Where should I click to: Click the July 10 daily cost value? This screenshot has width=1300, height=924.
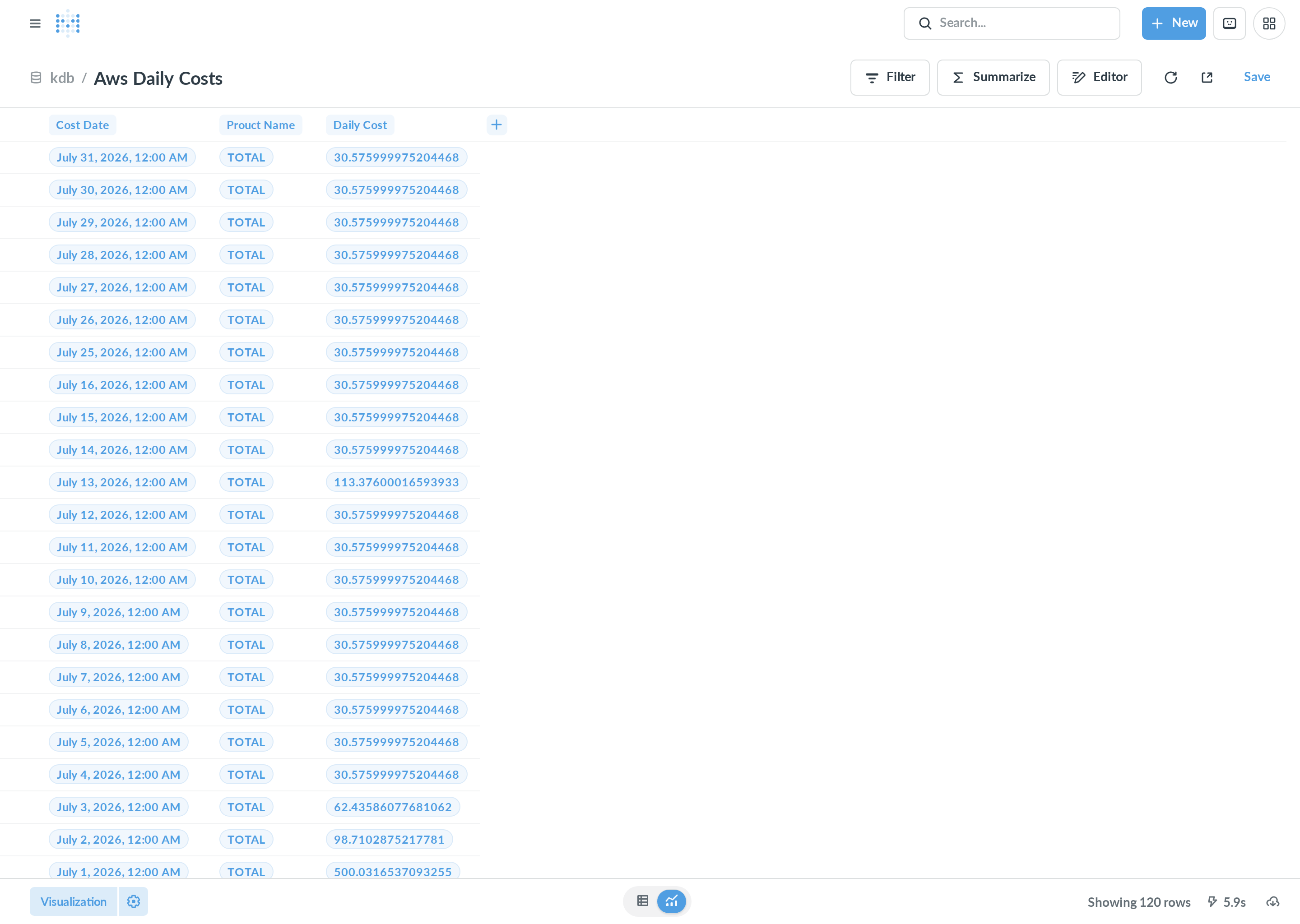click(x=396, y=580)
